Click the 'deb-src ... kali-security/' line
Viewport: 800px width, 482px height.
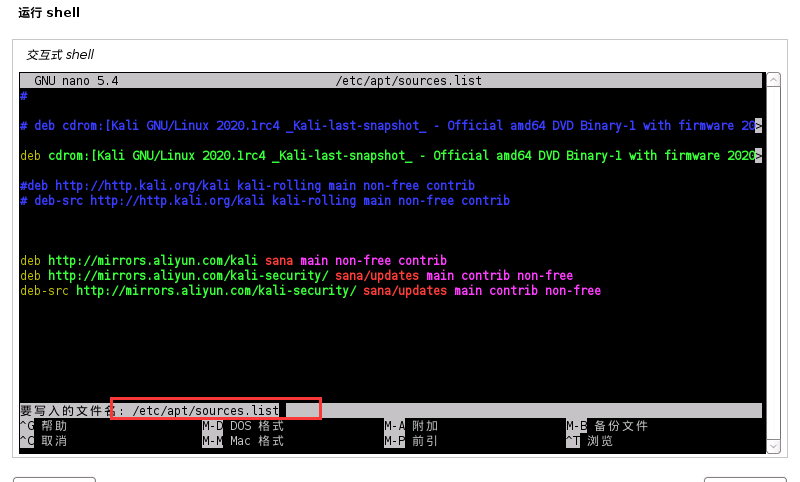pyautogui.click(x=310, y=291)
